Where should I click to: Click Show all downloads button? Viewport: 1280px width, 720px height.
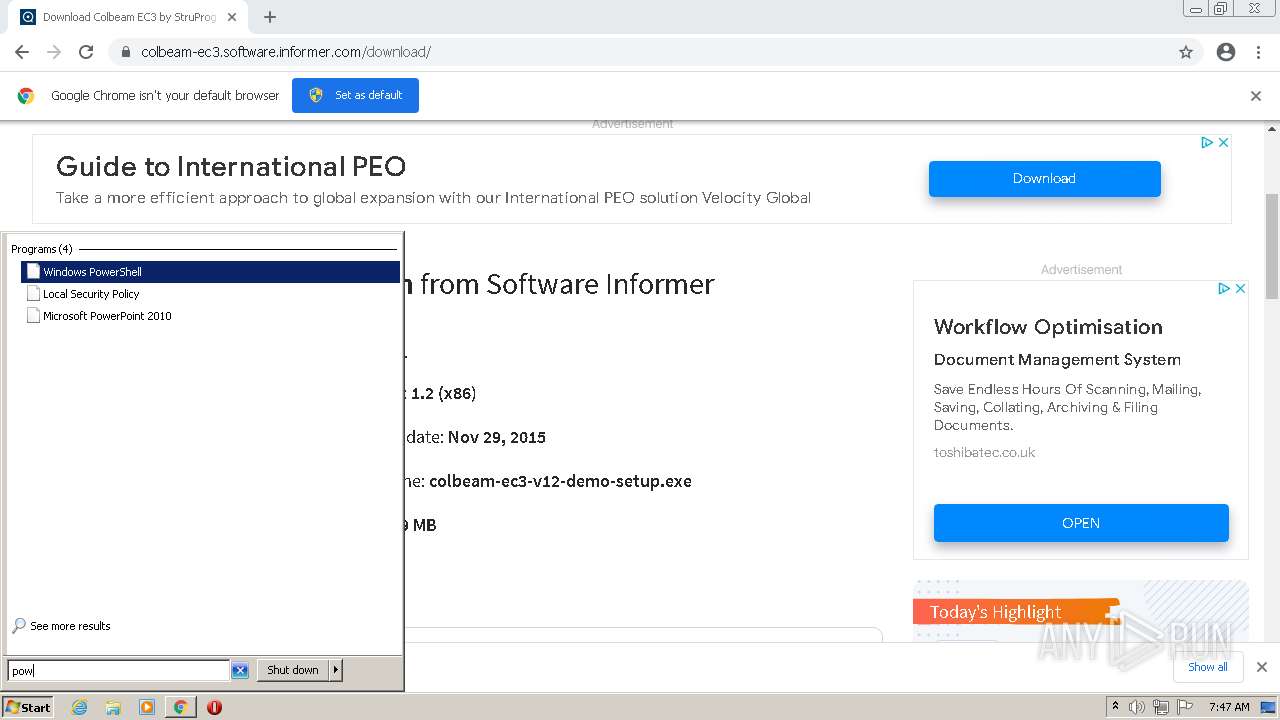tap(1208, 667)
